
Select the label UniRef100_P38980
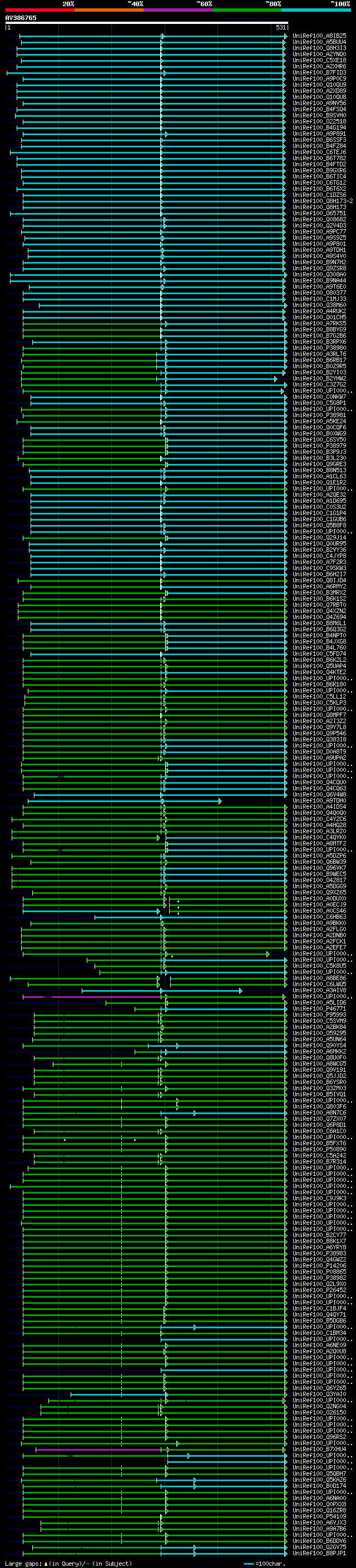[x=319, y=348]
